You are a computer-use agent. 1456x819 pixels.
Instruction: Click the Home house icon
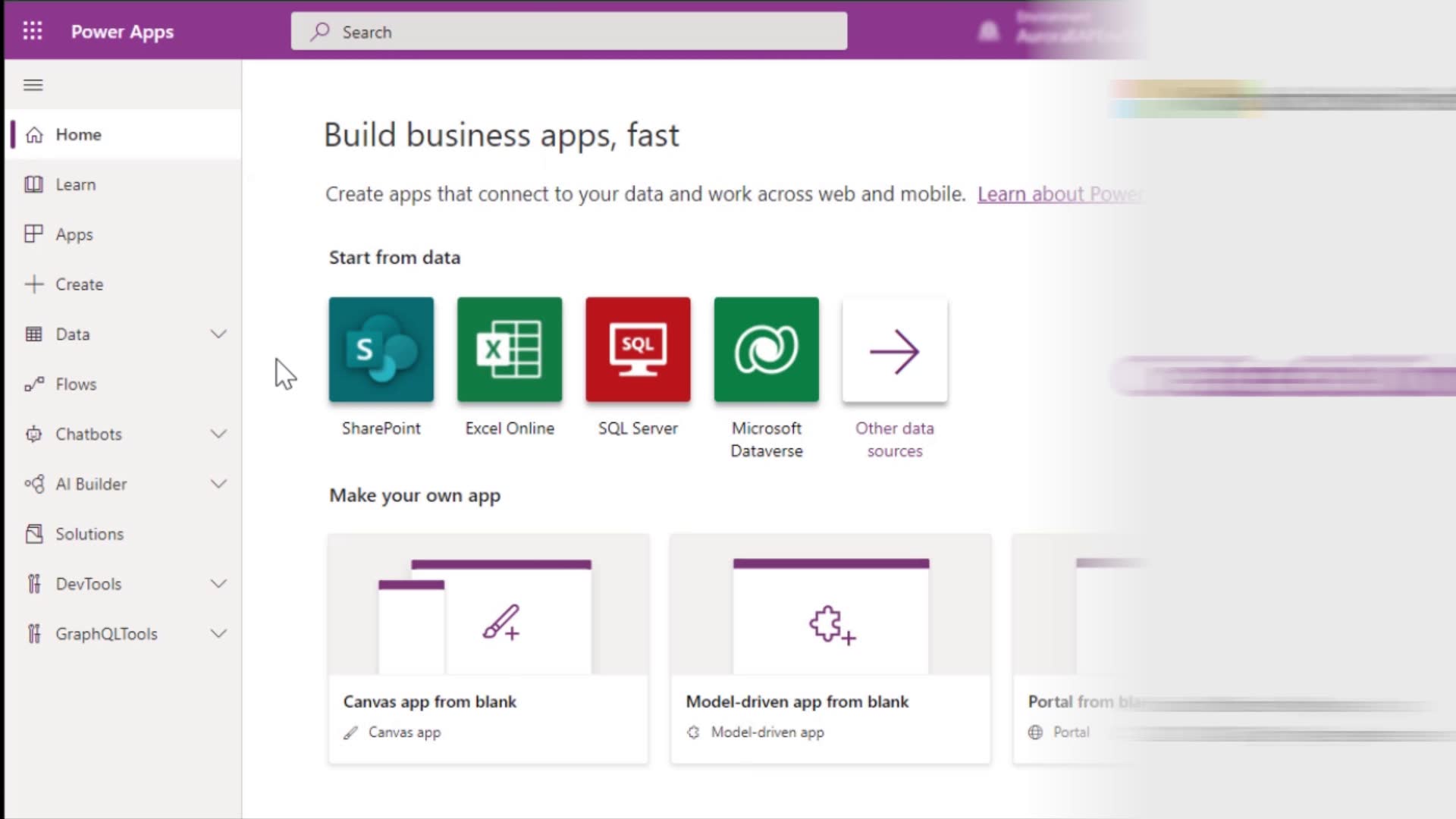point(34,135)
